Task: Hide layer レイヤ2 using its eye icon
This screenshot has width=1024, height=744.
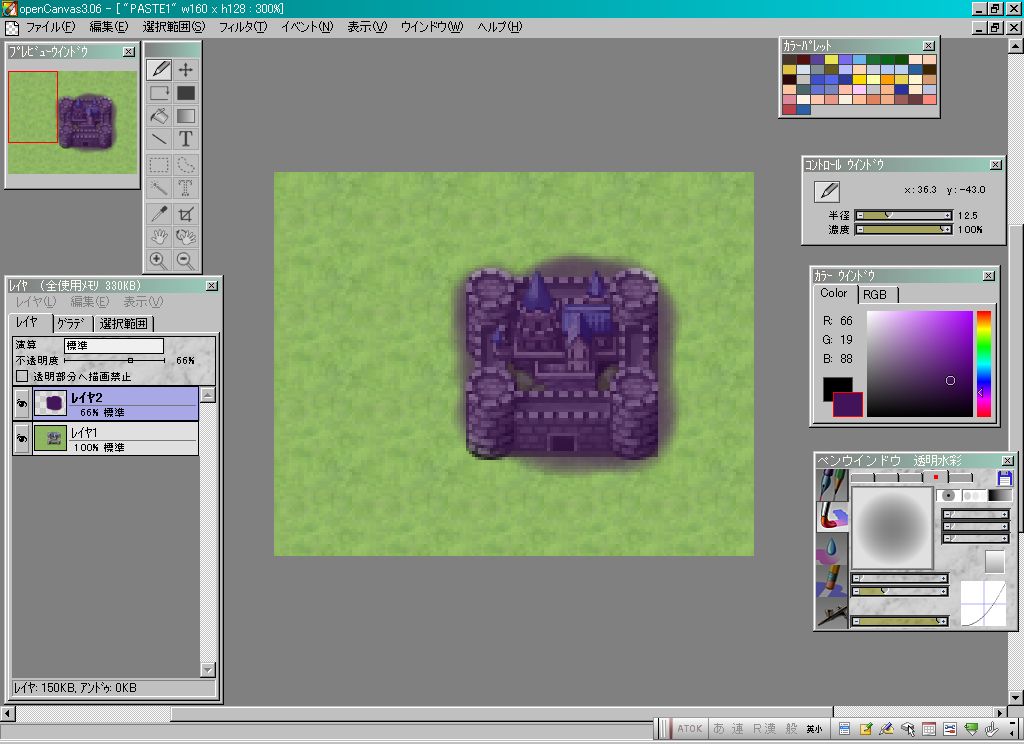Action: point(22,404)
